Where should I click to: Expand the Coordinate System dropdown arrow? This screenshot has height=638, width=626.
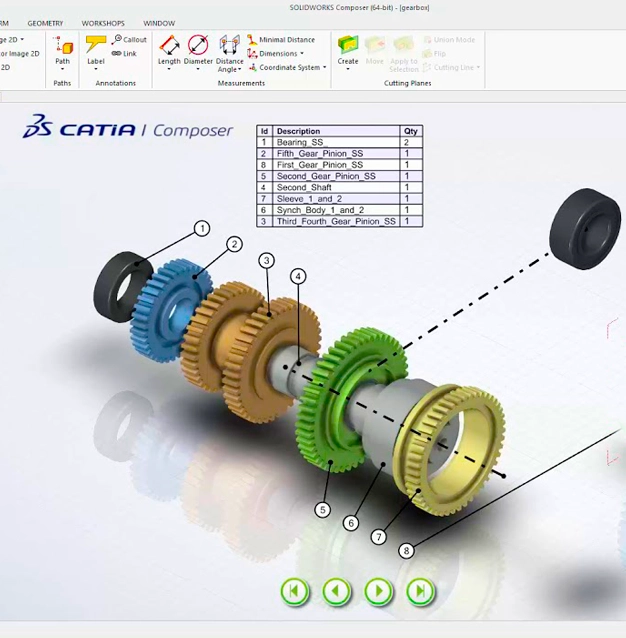(325, 67)
